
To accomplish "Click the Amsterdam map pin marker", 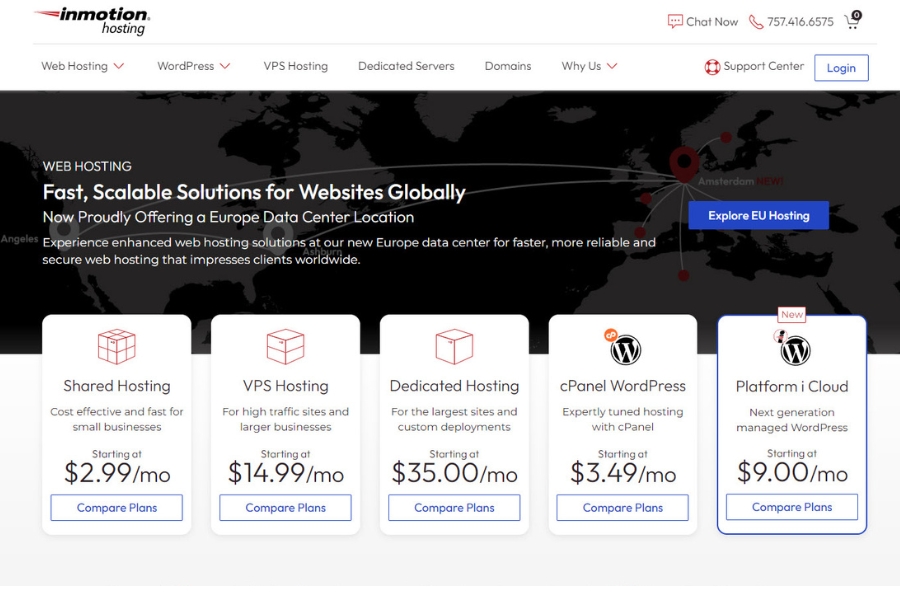I will pyautogui.click(x=684, y=164).
